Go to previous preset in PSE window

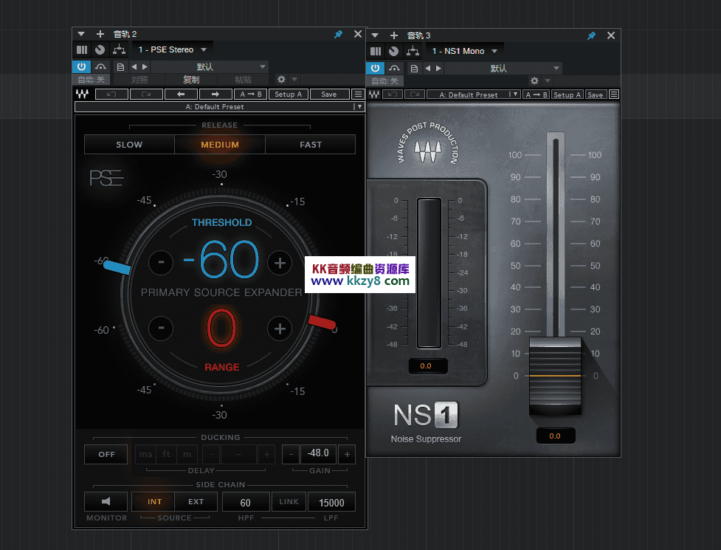click(134, 67)
